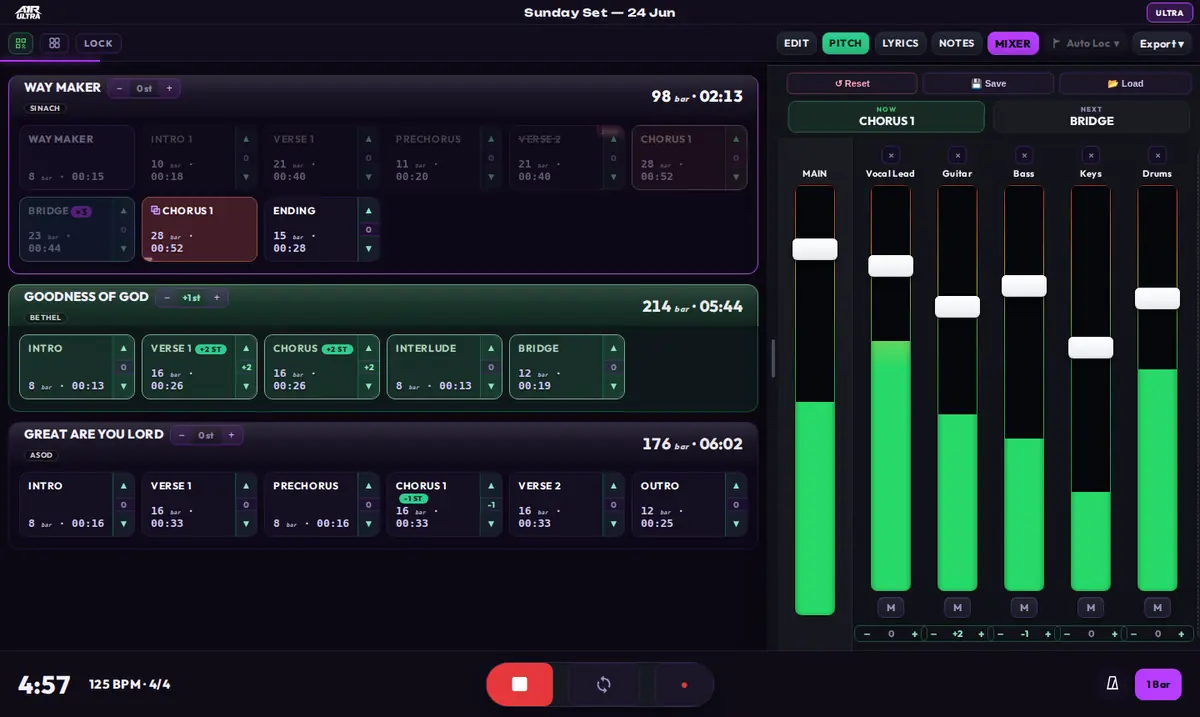Pitch up the Ending section of Way Maker
This screenshot has height=717, width=1200.
click(x=368, y=211)
